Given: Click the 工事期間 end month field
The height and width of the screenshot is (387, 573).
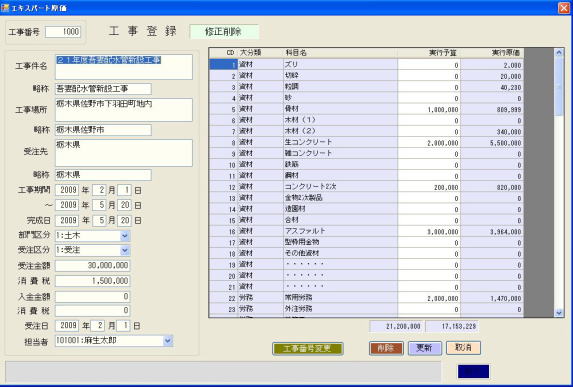Looking at the screenshot, I should click(x=99, y=205).
